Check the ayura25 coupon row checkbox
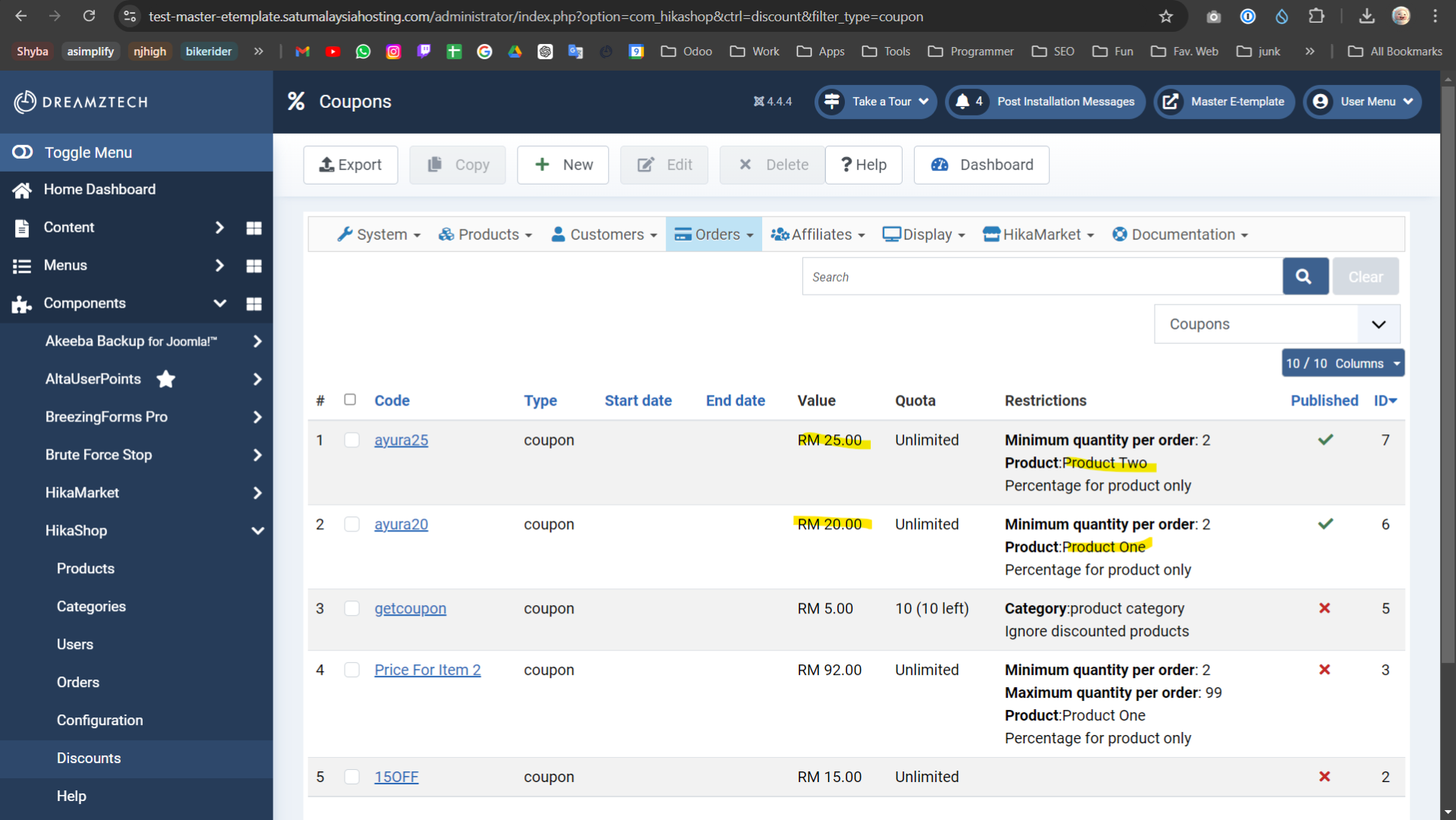Viewport: 1456px width, 820px height. tap(351, 440)
